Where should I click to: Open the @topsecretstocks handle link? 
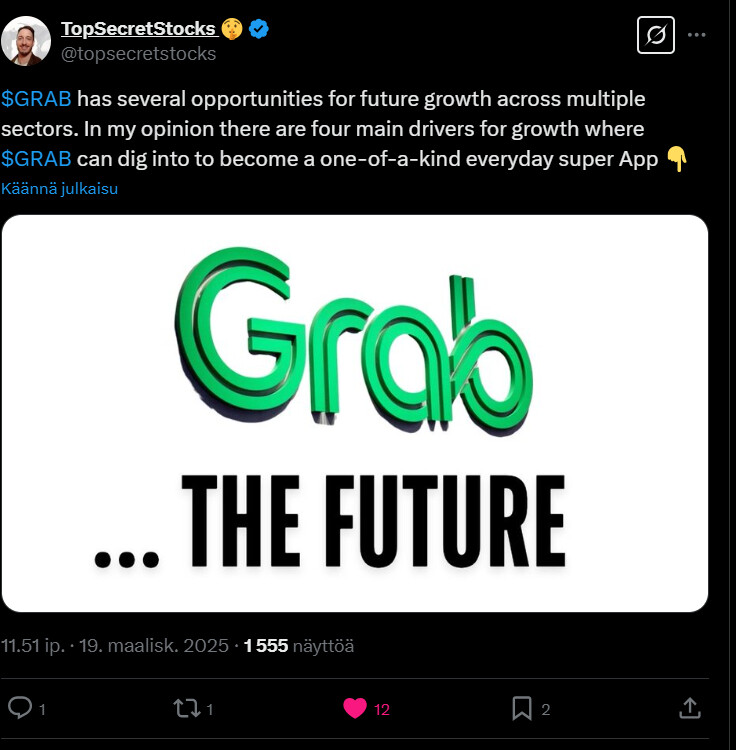point(138,53)
